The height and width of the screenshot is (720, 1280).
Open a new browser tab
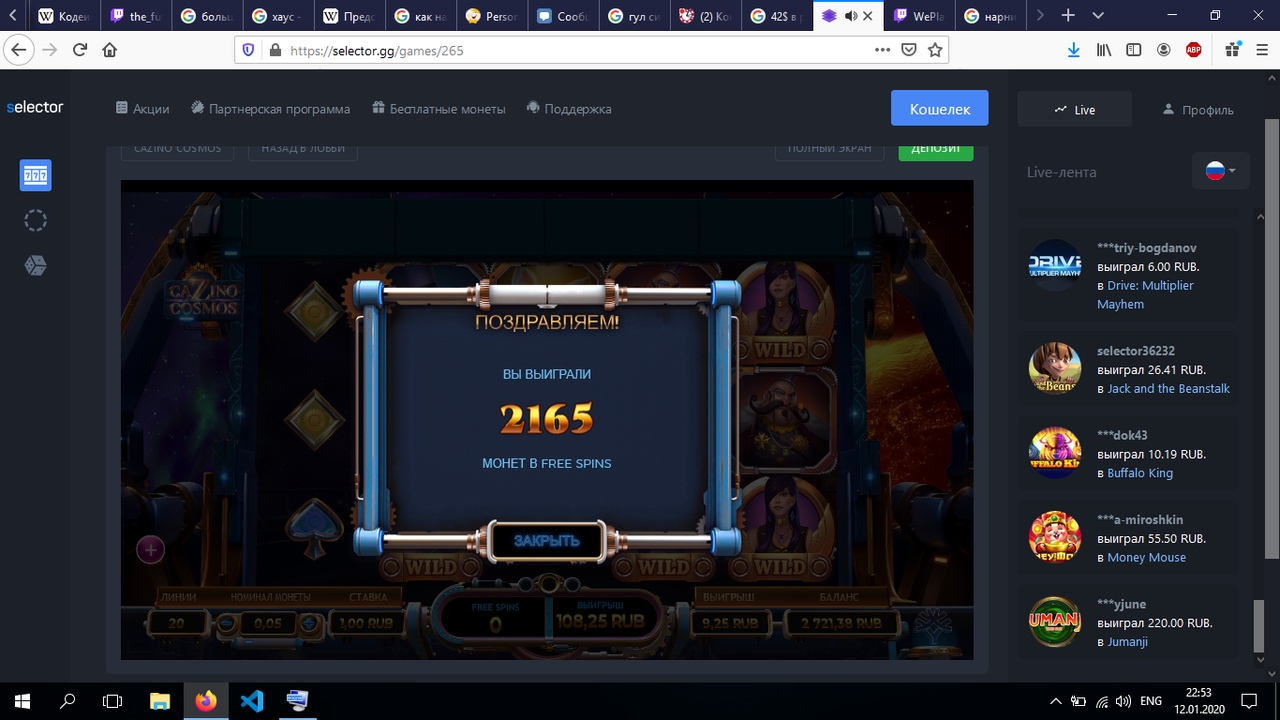1068,16
